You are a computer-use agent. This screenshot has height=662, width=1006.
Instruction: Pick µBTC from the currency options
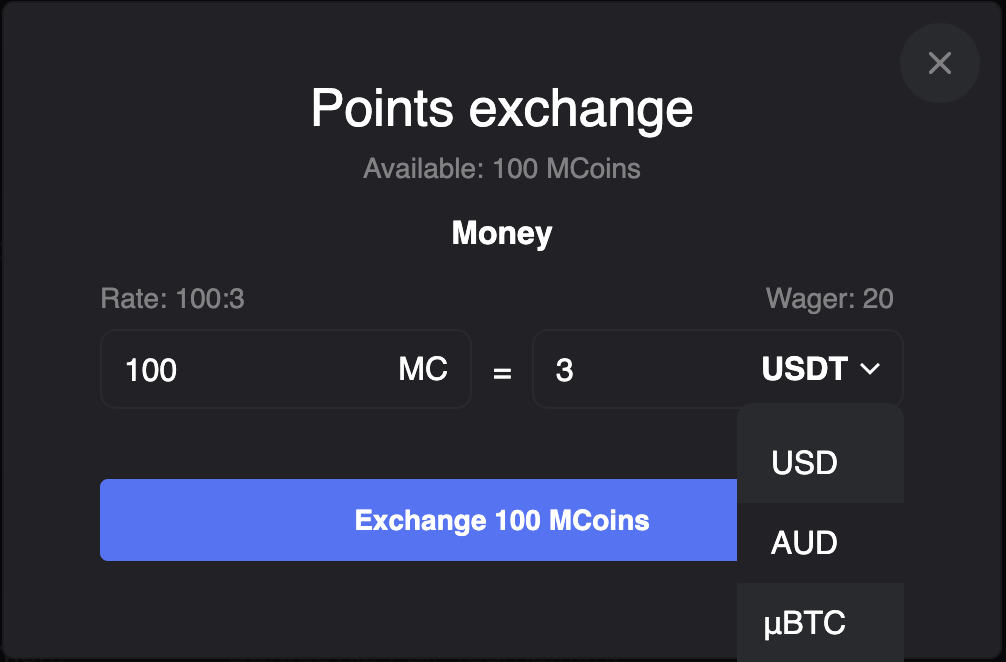point(804,623)
